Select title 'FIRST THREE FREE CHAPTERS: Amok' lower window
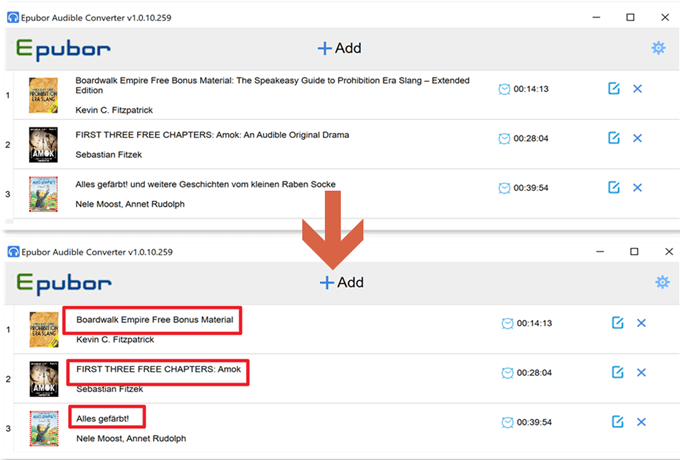 159,369
